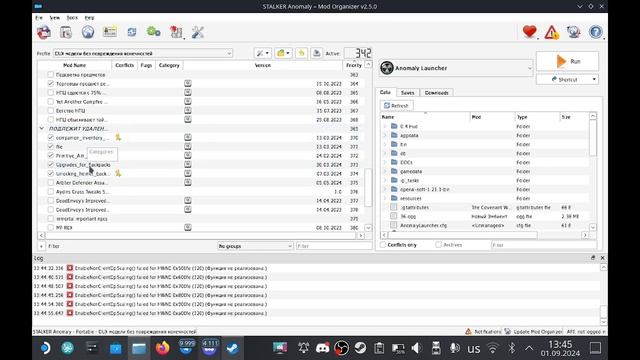
Task: Open Firefox from the taskbar
Action: [x=162, y=348]
